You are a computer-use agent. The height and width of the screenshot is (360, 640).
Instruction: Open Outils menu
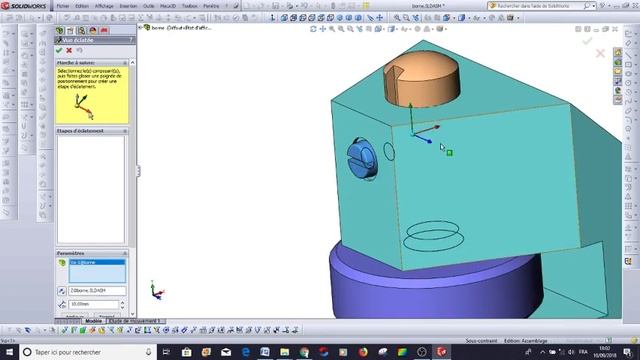pyautogui.click(x=149, y=6)
